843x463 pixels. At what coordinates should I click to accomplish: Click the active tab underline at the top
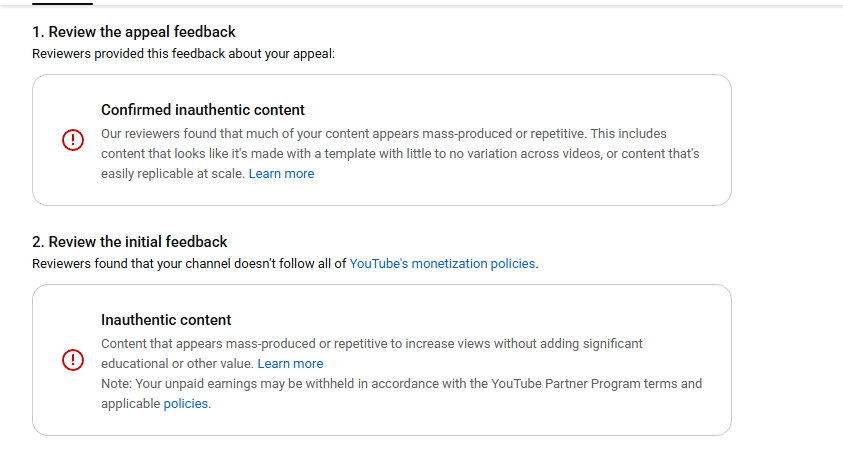pos(62,3)
